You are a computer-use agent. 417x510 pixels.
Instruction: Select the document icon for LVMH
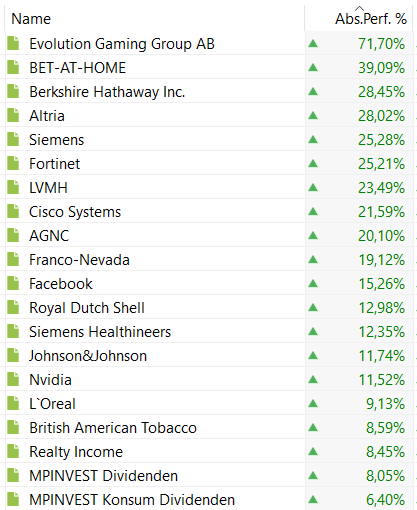click(x=13, y=187)
